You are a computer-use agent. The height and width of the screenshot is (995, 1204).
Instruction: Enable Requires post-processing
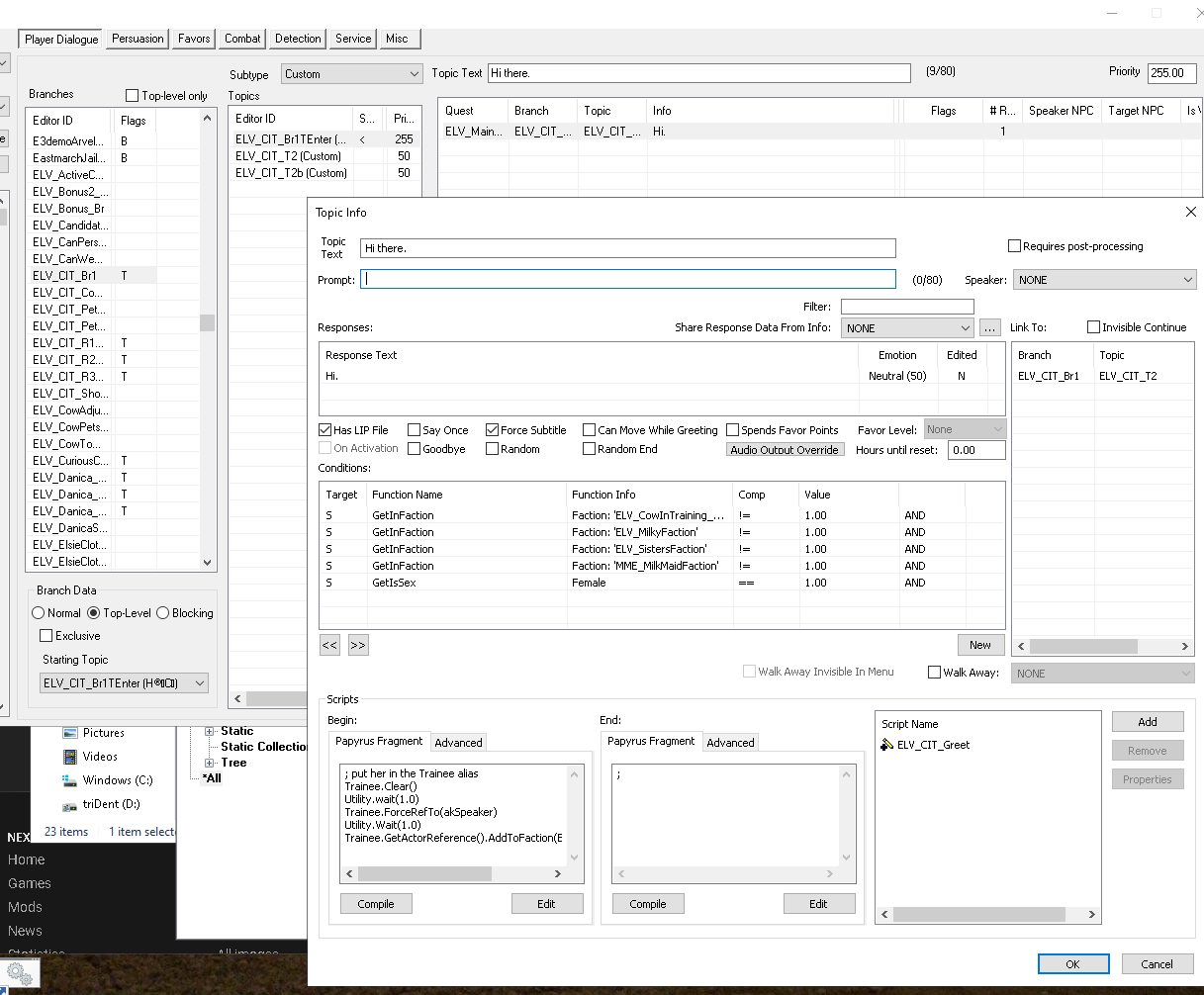[1014, 246]
